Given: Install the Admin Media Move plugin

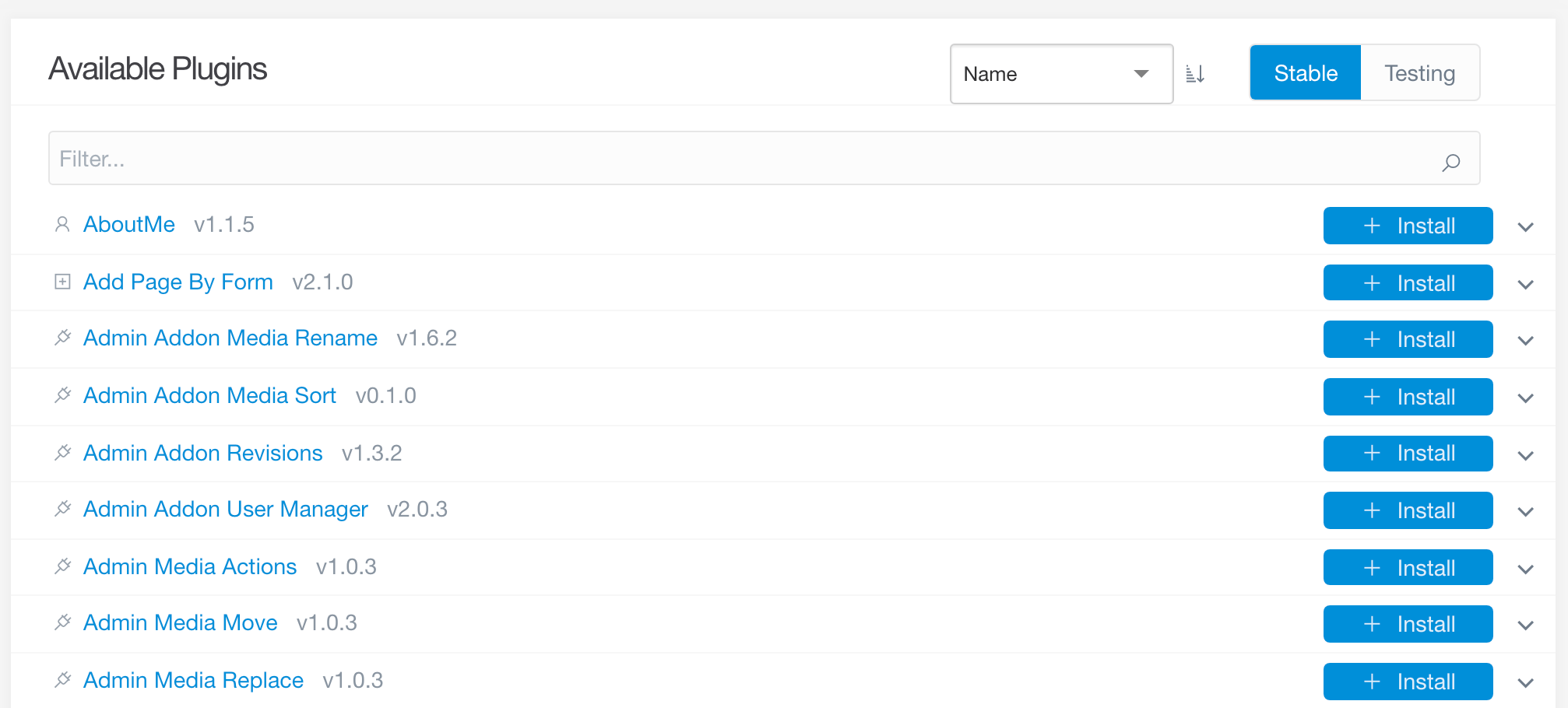Looking at the screenshot, I should click(1408, 623).
